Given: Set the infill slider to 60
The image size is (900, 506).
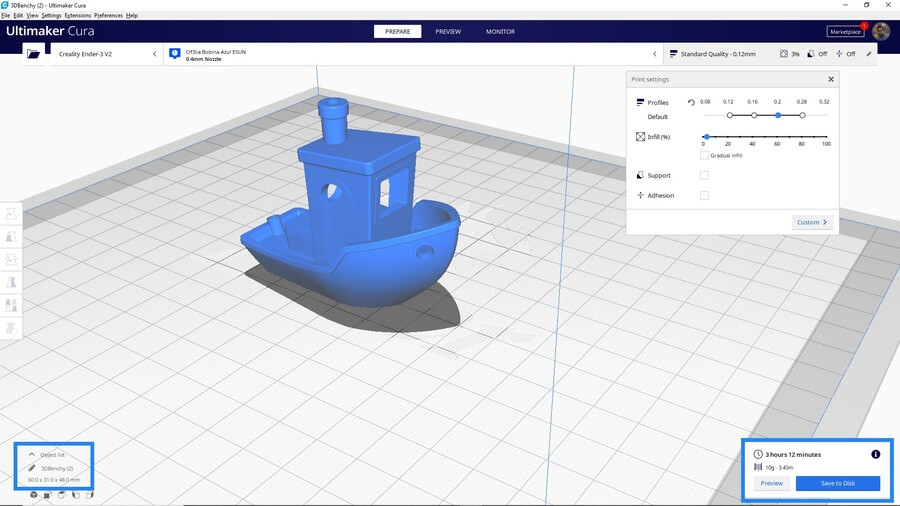Looking at the screenshot, I should [x=777, y=137].
